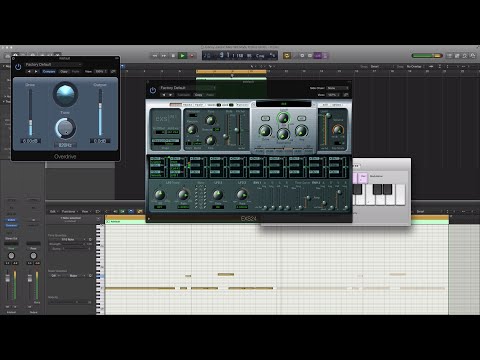
Task: Click the 0.0dB Output value field
Action: pos(100,141)
